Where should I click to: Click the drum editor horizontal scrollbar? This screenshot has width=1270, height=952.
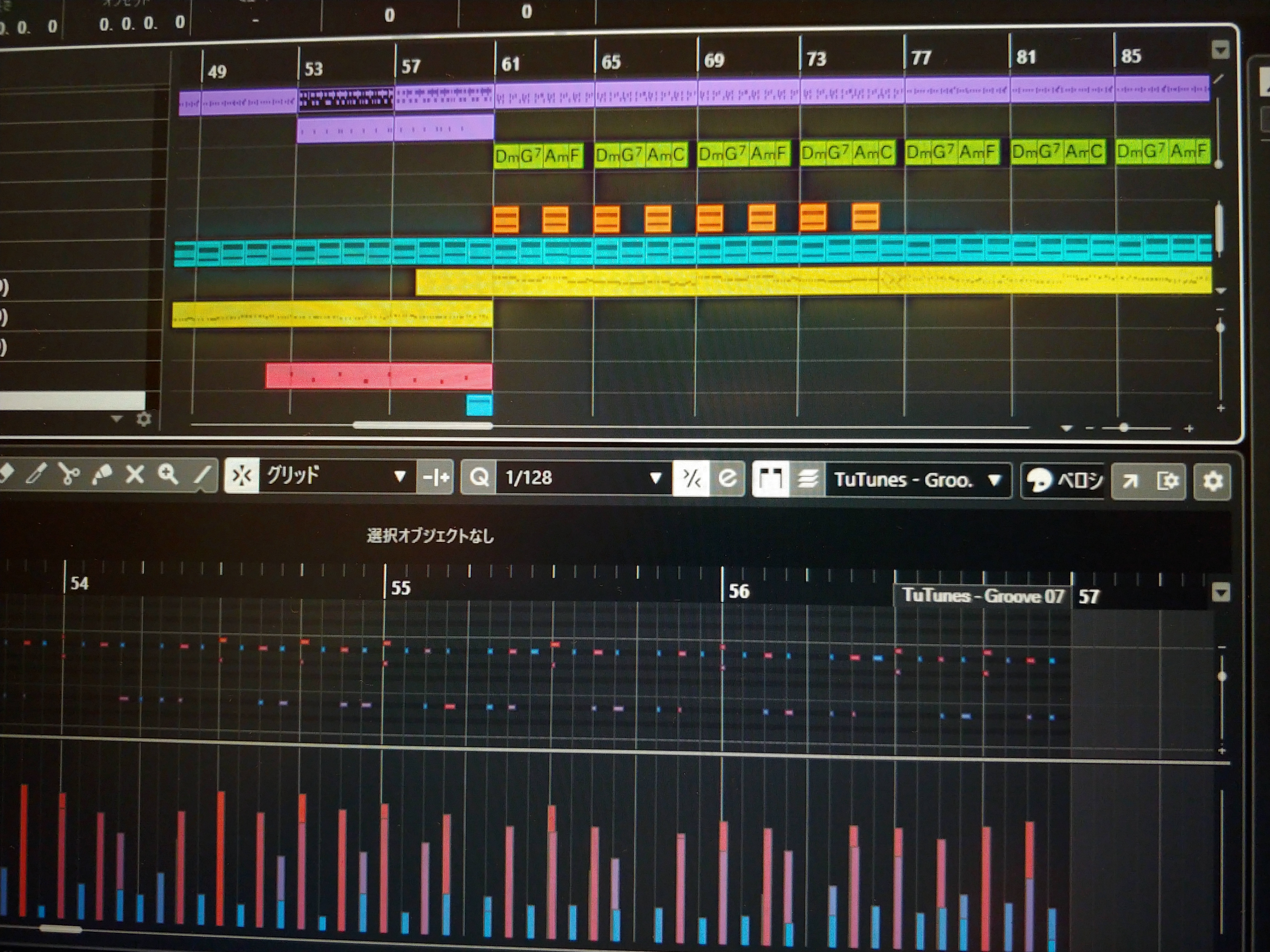click(60, 929)
